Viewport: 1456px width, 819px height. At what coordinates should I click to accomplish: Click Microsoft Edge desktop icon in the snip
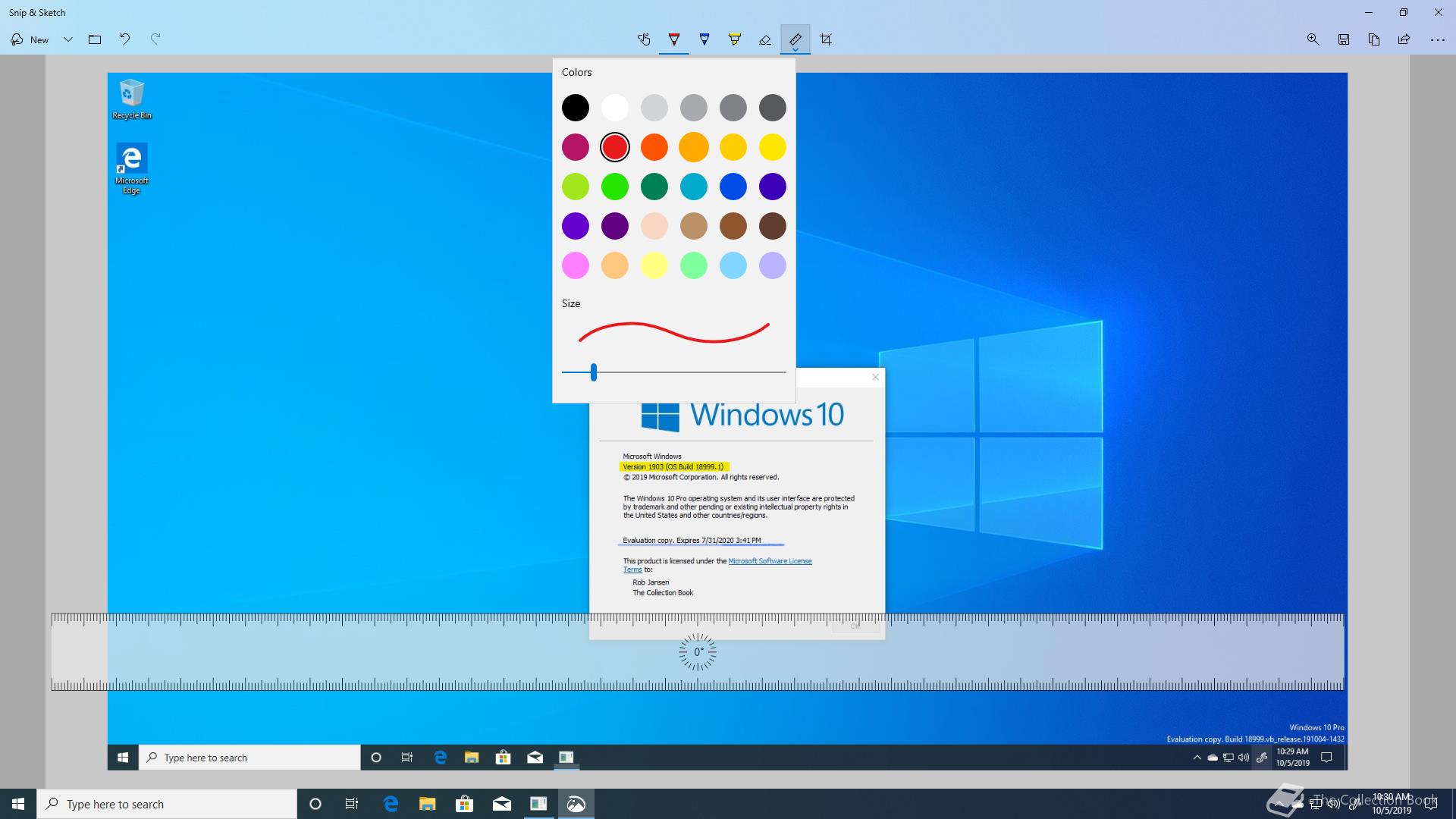coord(132,169)
